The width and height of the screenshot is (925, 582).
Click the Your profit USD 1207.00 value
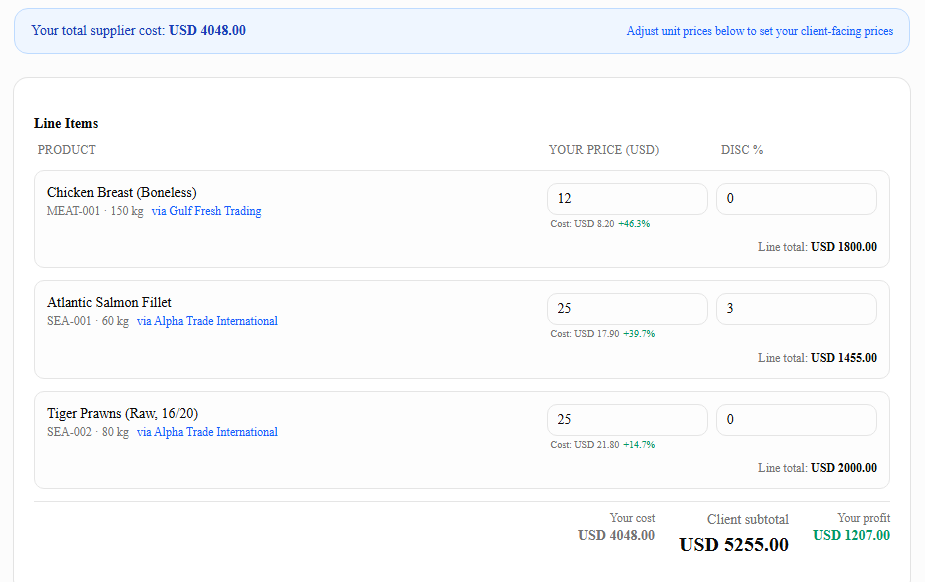(851, 535)
